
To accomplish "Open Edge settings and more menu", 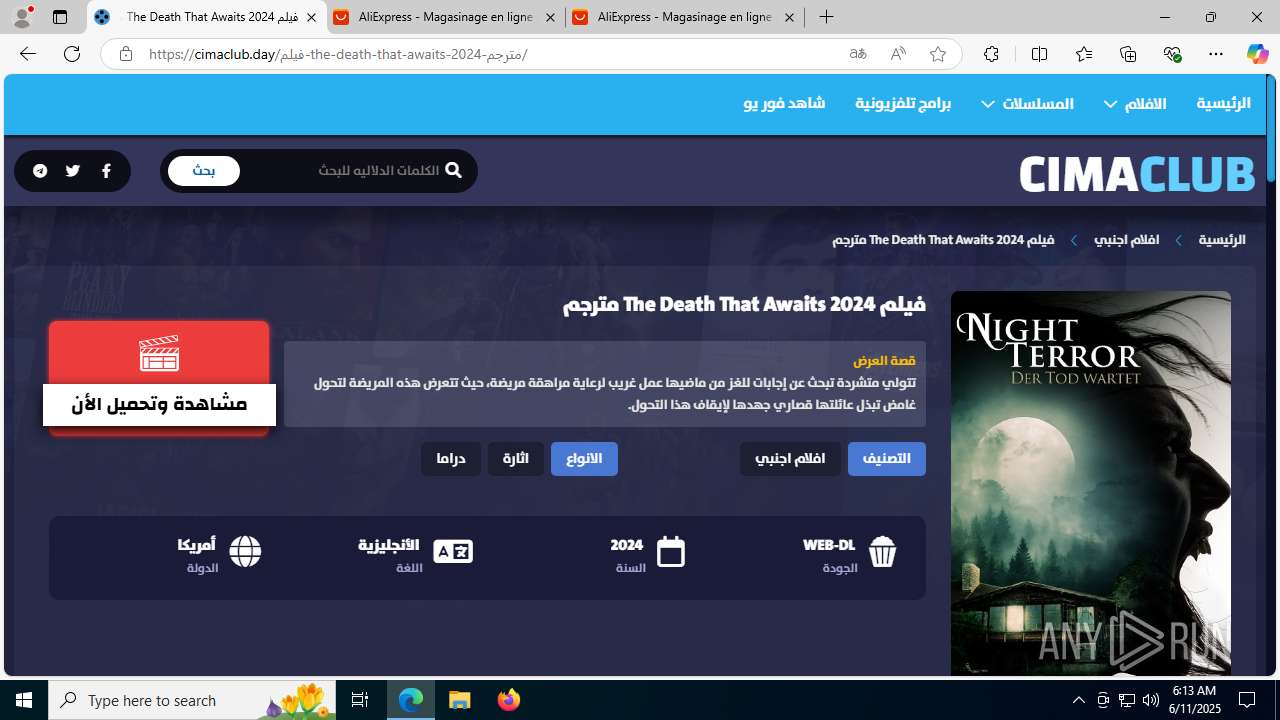I will pos(1216,54).
